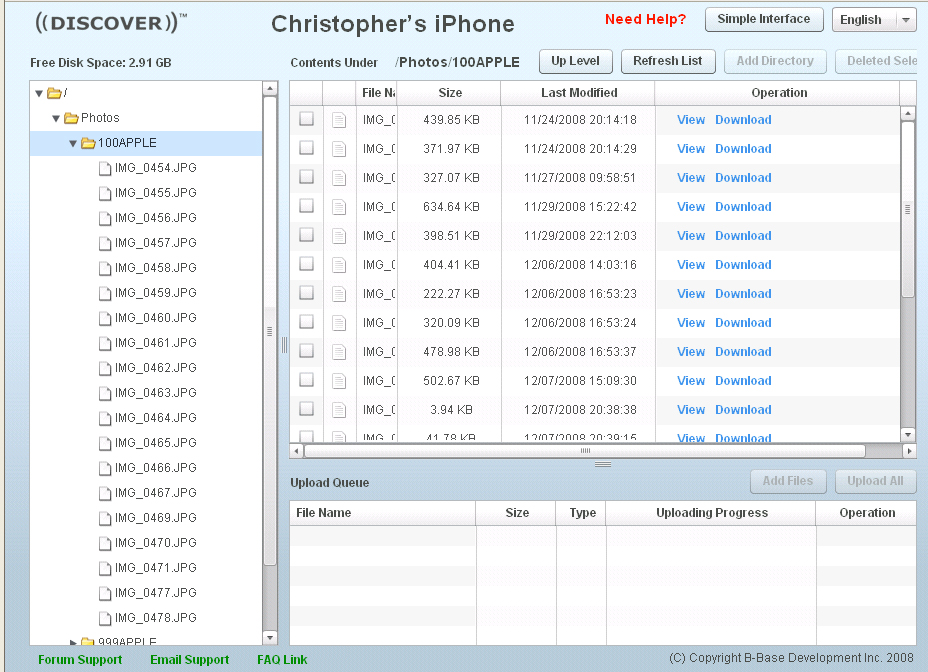Click file icon beside IMG_0464.JPG in tree
The image size is (928, 672).
(105, 419)
